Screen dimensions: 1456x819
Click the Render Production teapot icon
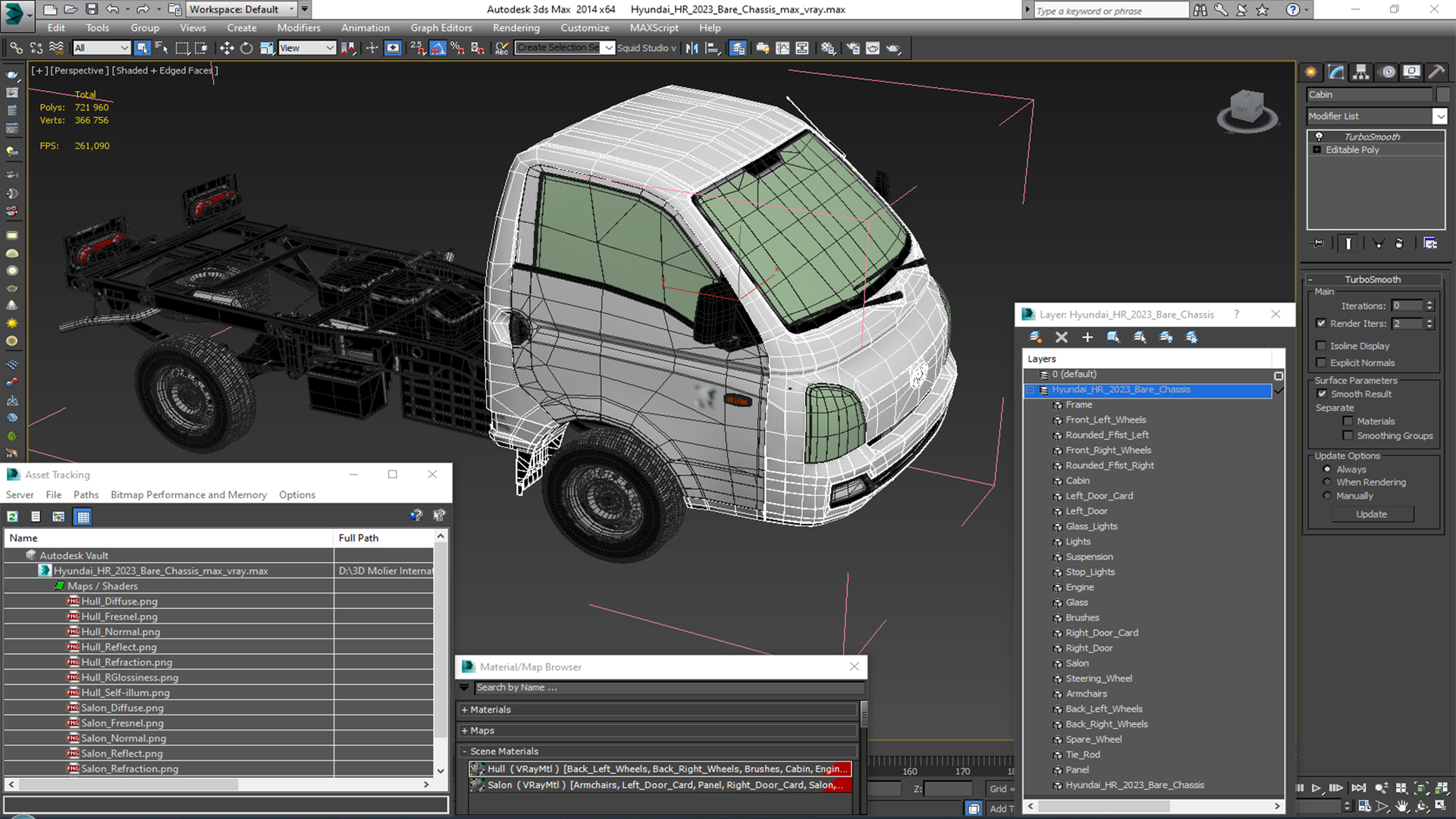[x=893, y=48]
